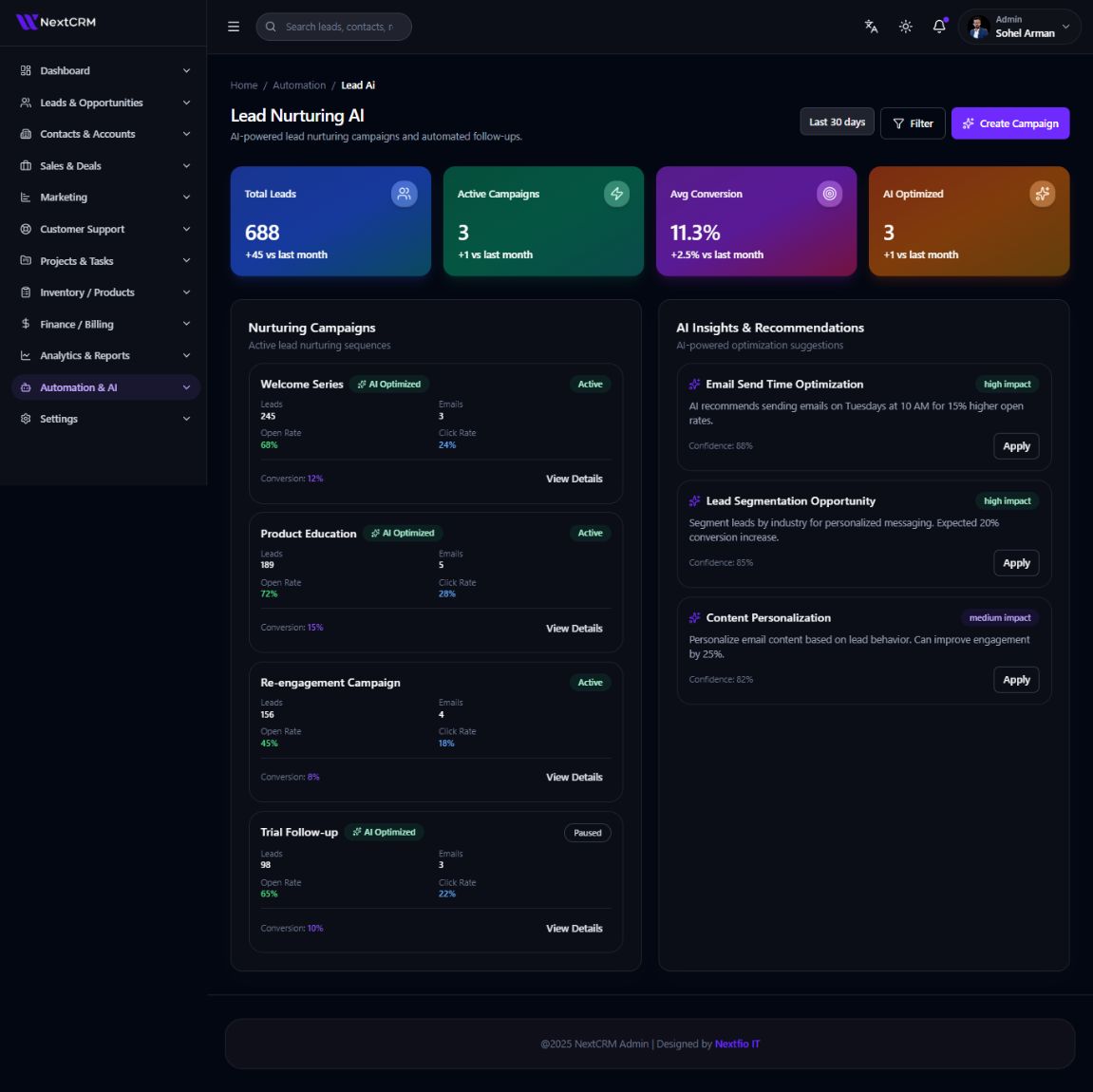Viewport: 1093px width, 1092px height.
Task: Click sparkle icon beside Email Send Time Optimization
Action: click(x=694, y=384)
